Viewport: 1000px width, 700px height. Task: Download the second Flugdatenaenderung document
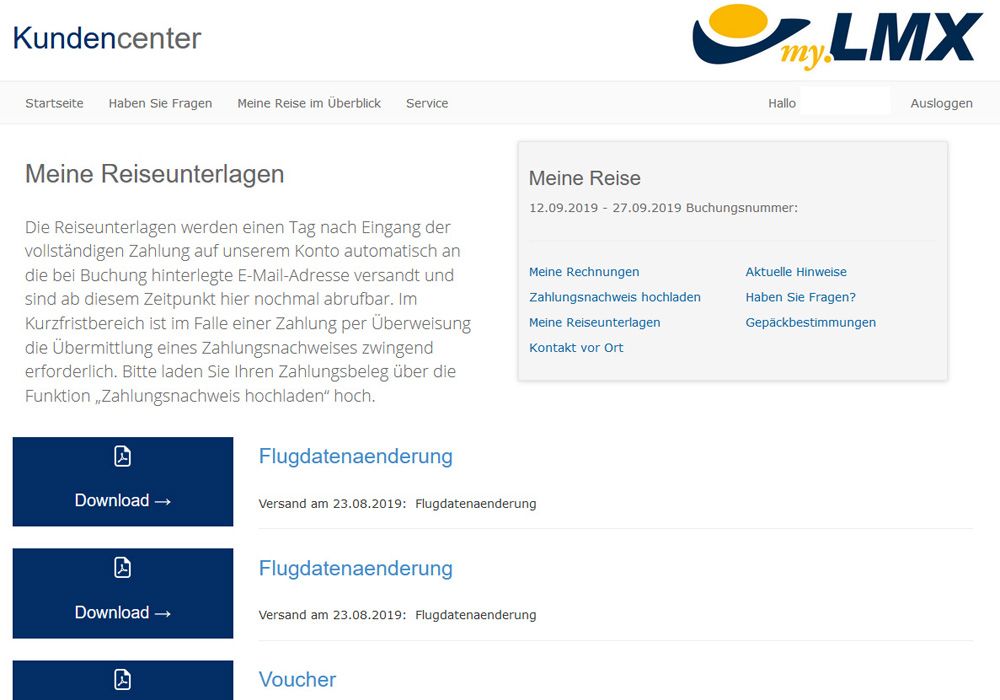click(x=122, y=612)
